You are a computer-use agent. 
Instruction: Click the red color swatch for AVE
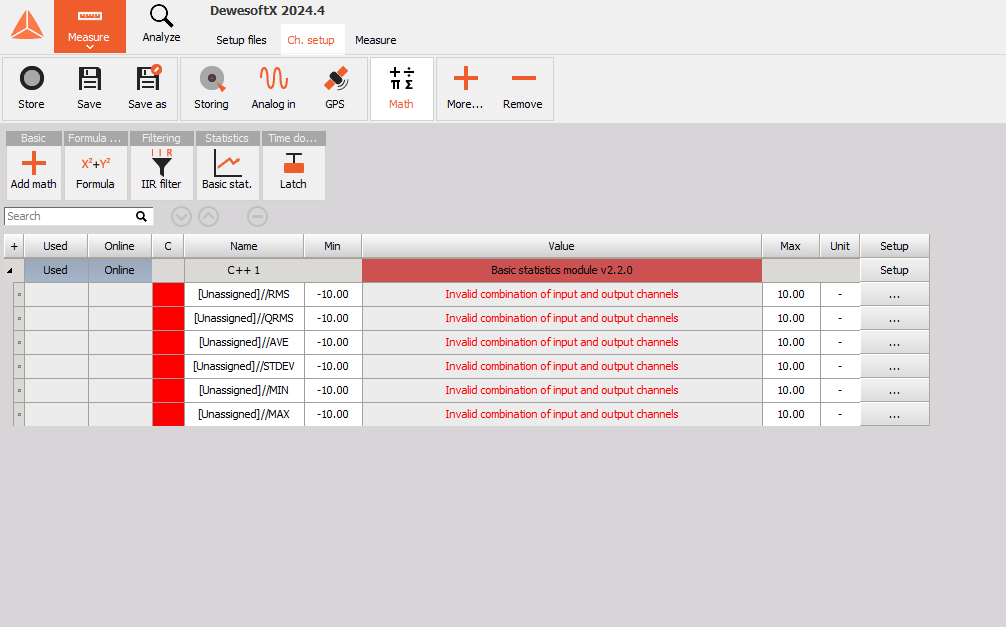tap(168, 342)
